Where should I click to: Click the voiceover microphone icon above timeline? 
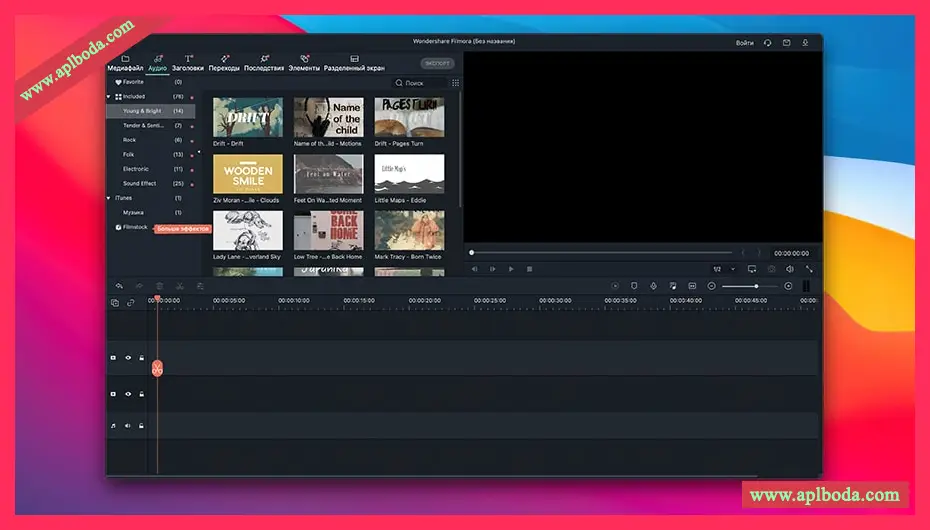point(652,286)
